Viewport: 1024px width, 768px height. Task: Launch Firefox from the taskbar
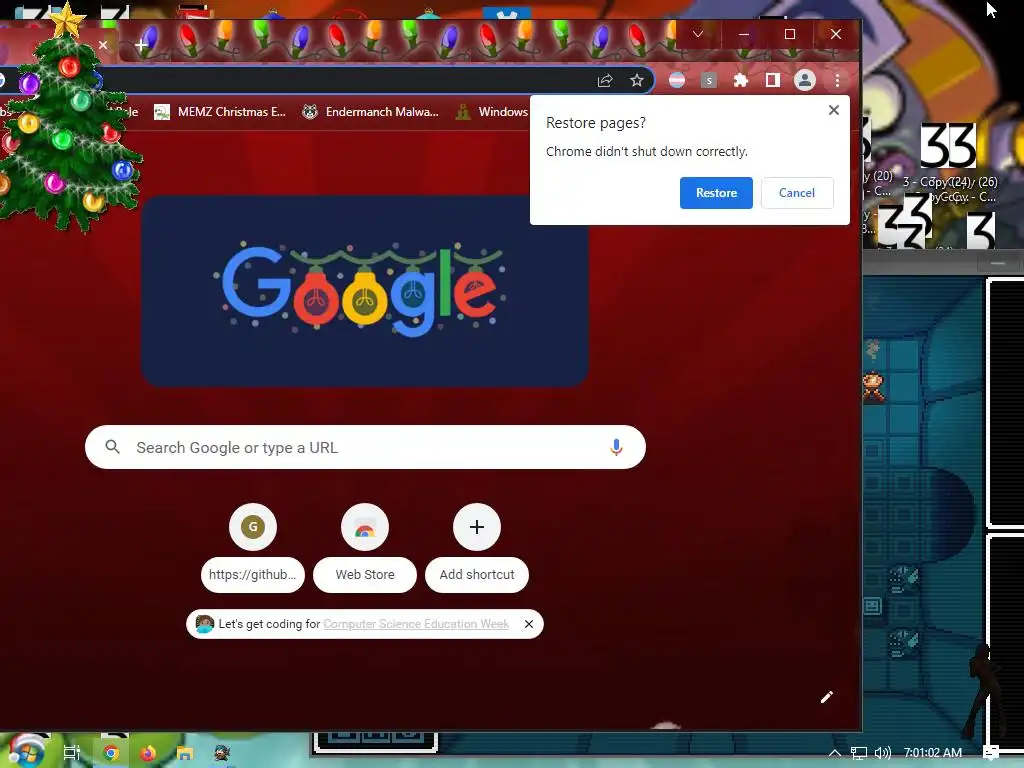(x=148, y=753)
